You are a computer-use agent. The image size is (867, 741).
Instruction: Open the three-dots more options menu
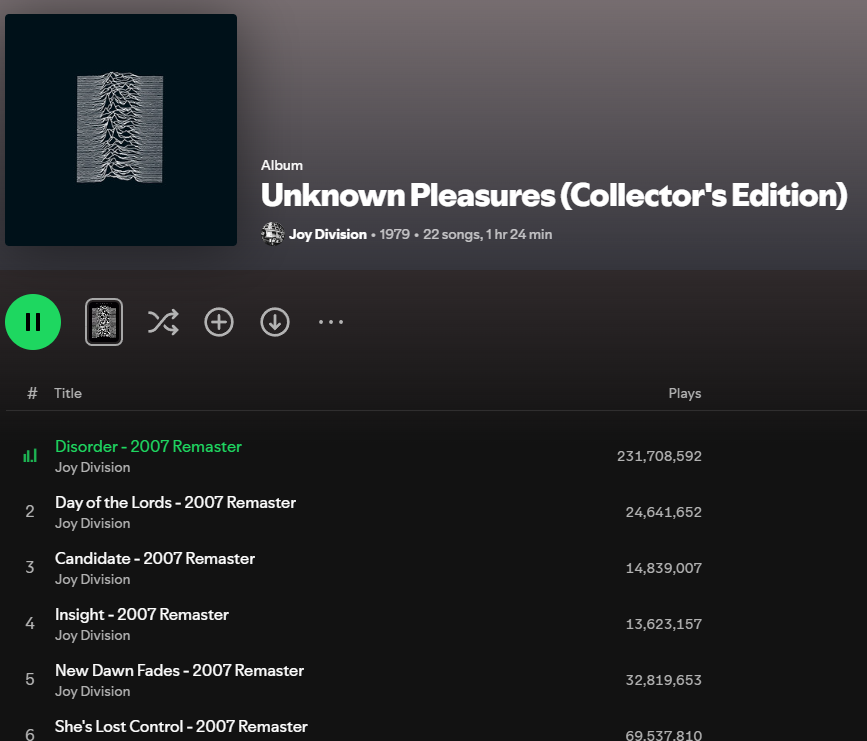click(x=331, y=322)
